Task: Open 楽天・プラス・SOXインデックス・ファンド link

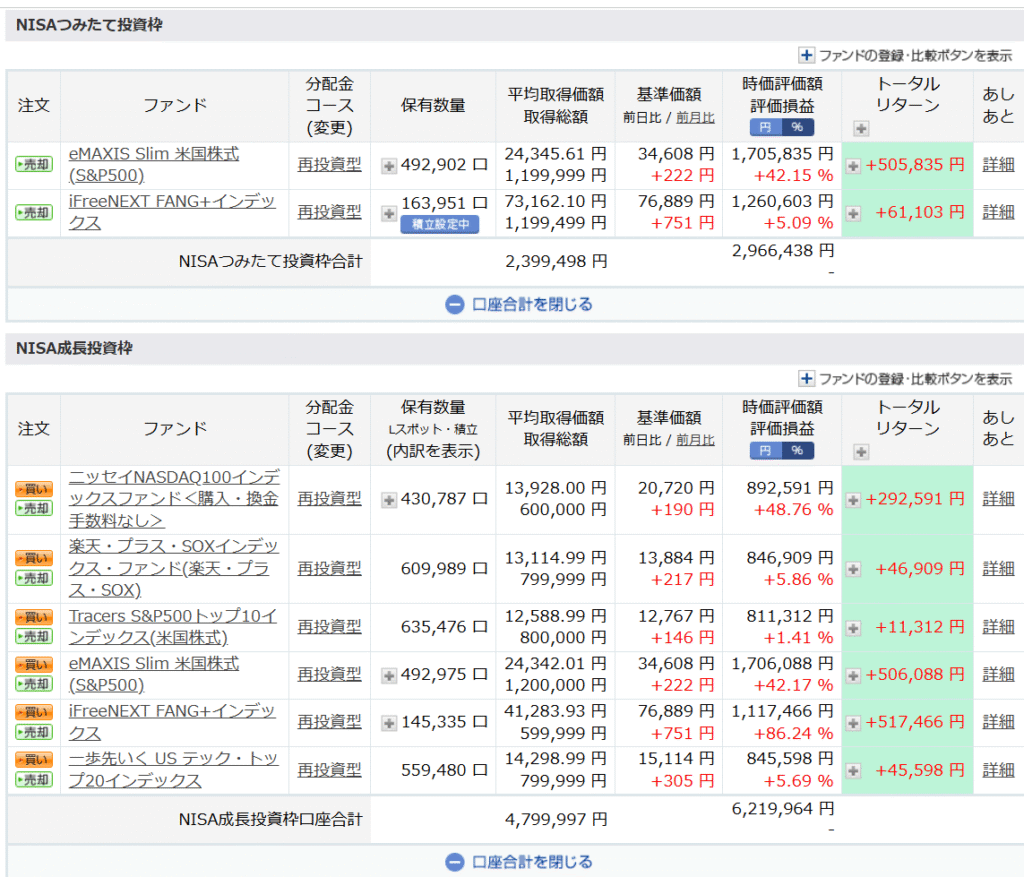Action: [x=174, y=568]
